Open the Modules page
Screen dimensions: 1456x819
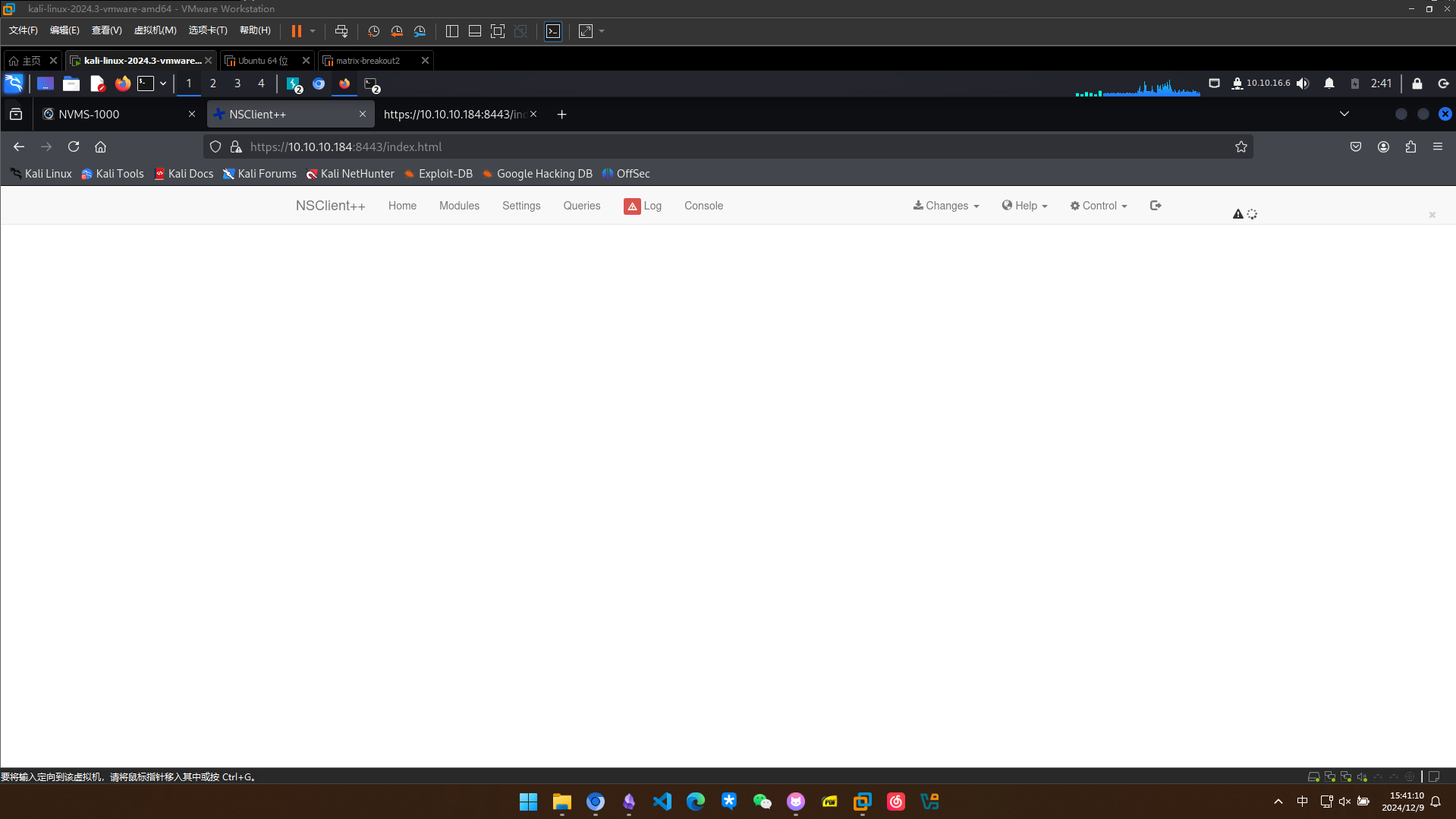pyautogui.click(x=459, y=206)
